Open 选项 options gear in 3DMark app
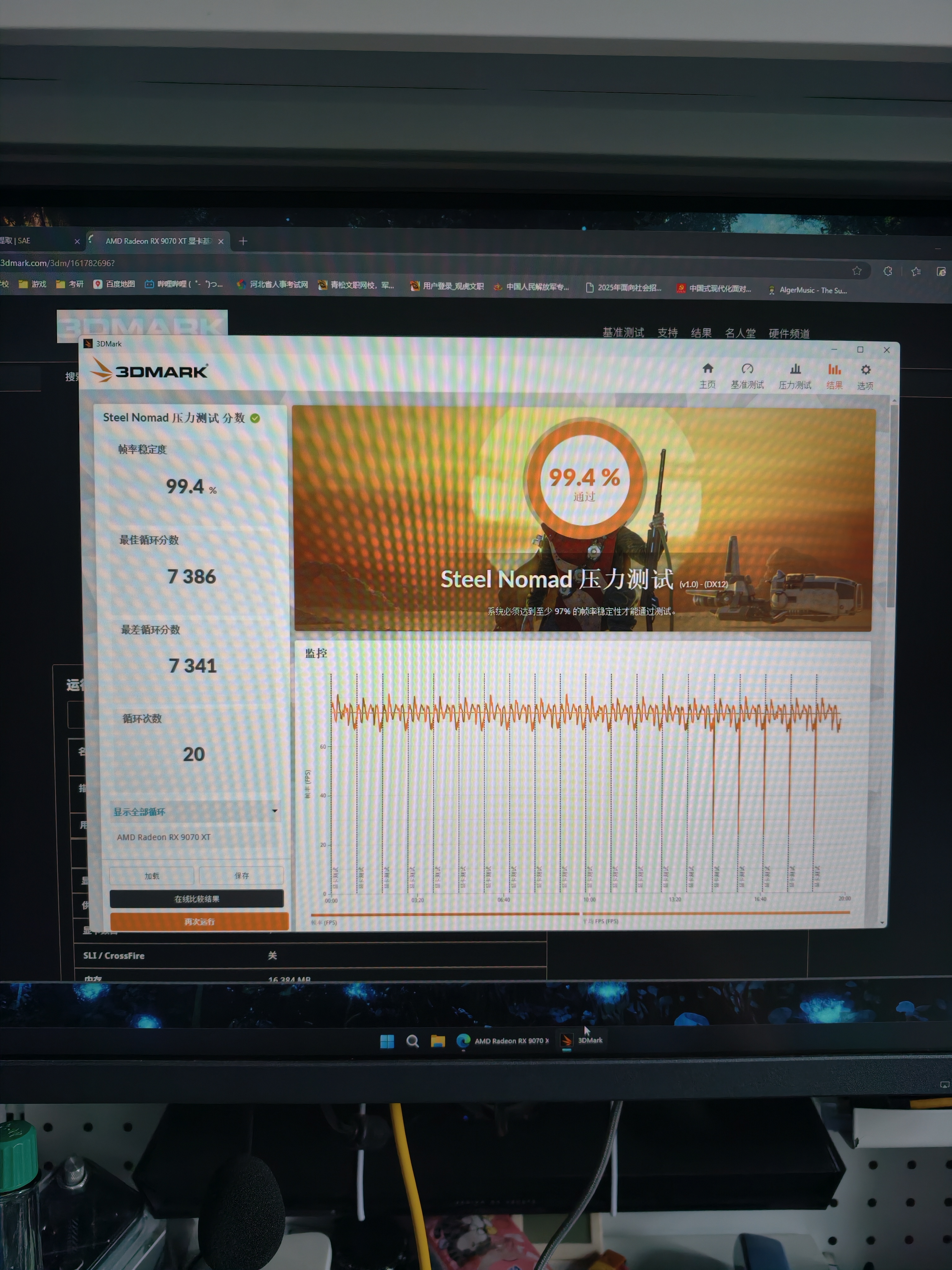Image resolution: width=952 pixels, height=1270 pixels. pyautogui.click(x=865, y=377)
